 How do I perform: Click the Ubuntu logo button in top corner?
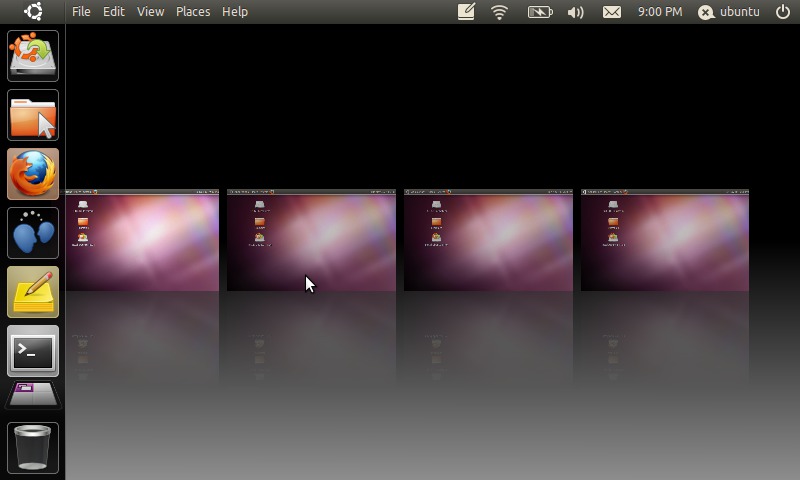(33, 12)
